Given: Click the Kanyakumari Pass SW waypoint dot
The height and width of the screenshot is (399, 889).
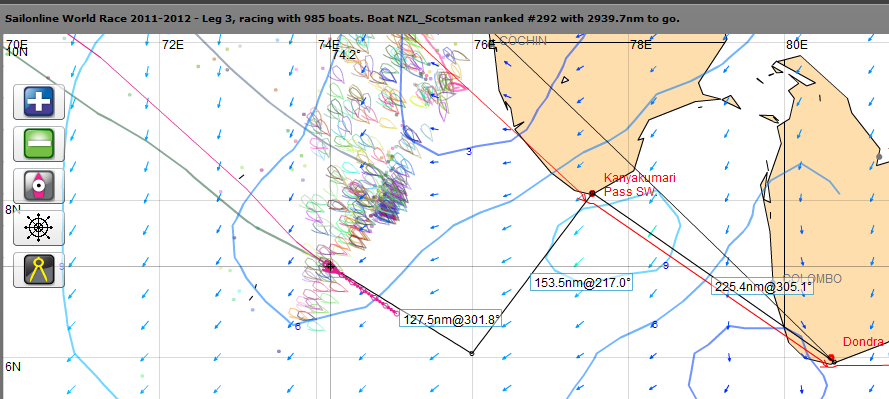Looking at the screenshot, I should (592, 193).
